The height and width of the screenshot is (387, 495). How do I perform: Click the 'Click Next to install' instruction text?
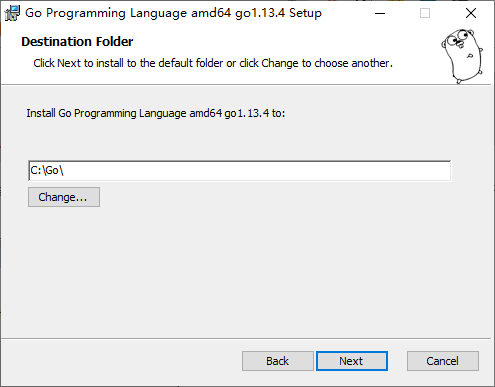pyautogui.click(x=213, y=63)
